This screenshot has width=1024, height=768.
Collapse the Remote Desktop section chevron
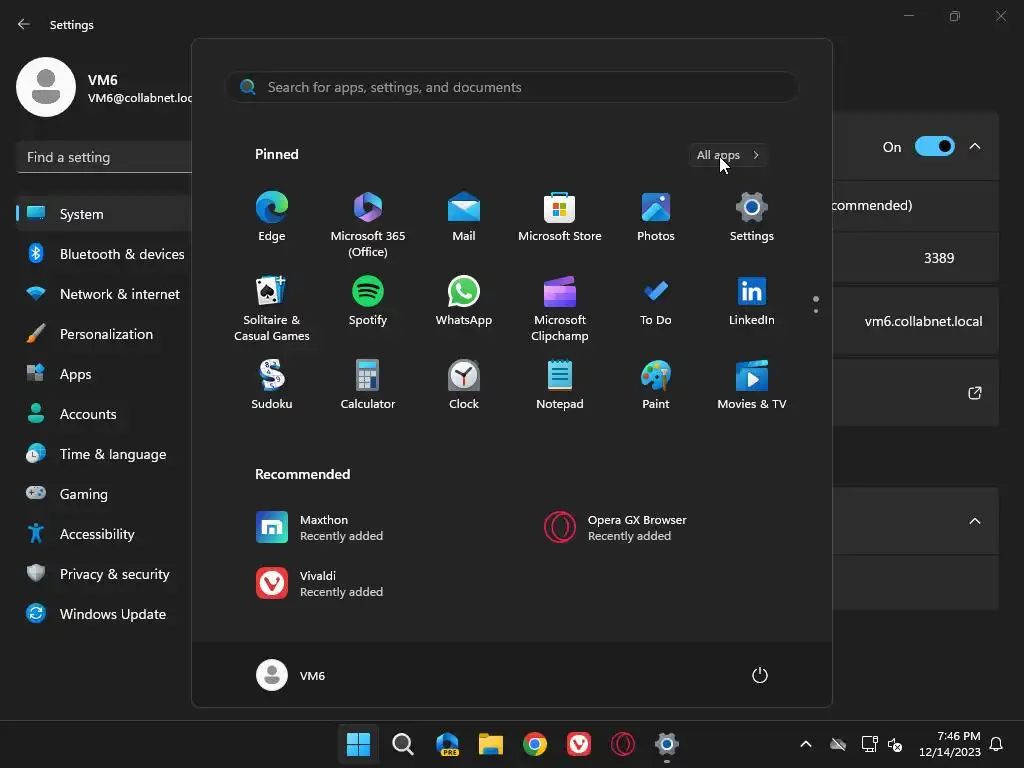[975, 146]
